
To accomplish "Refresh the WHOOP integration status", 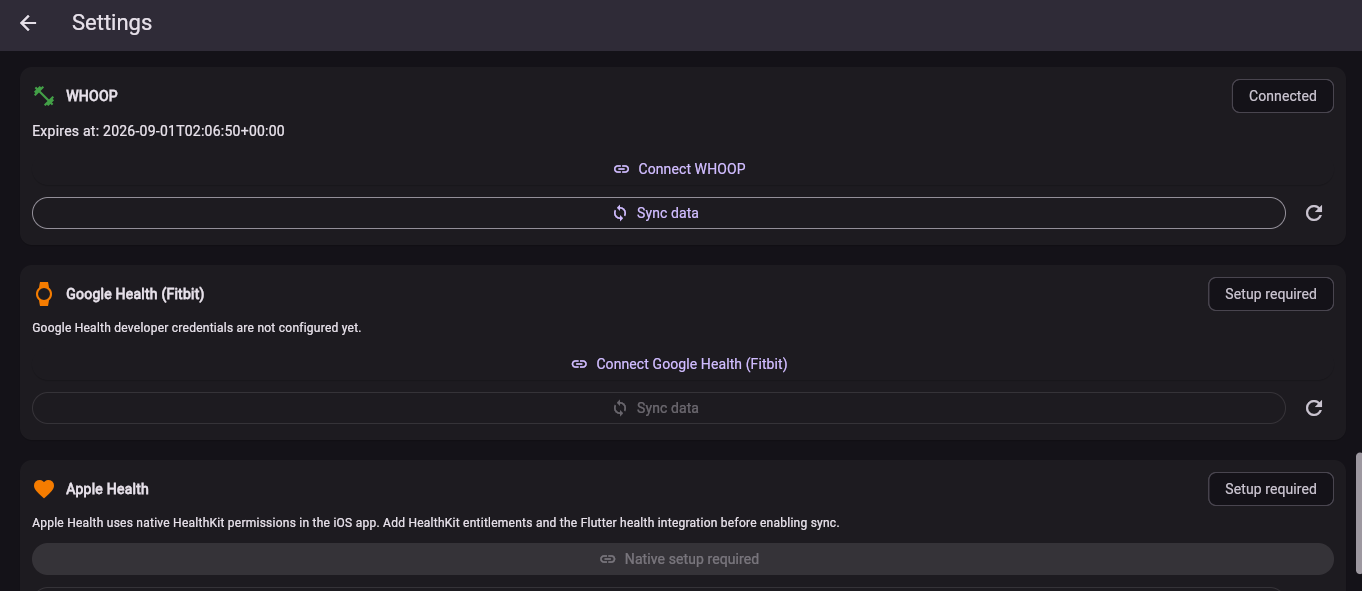I will [x=1314, y=213].
